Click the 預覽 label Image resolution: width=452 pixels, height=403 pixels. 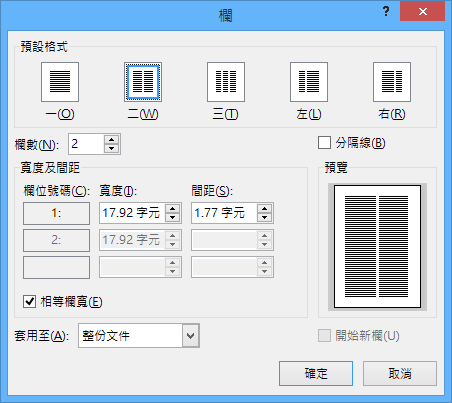[336, 168]
